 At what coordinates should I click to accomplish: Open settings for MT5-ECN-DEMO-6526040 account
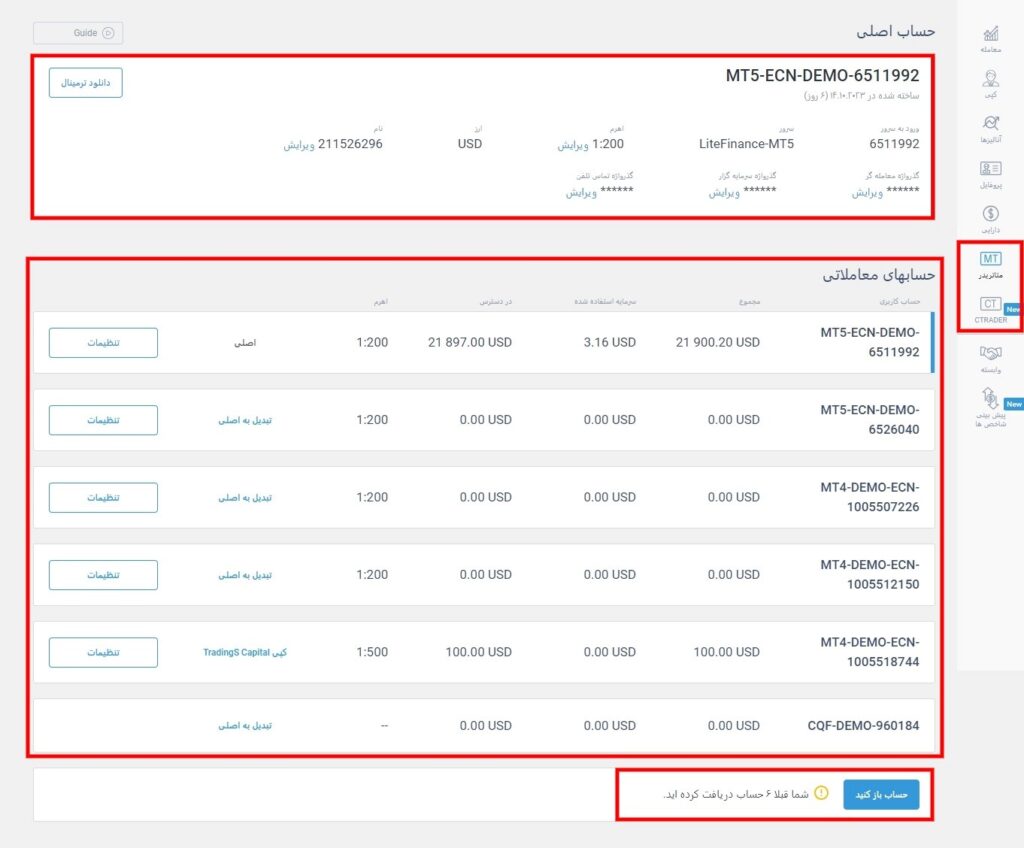(x=103, y=420)
